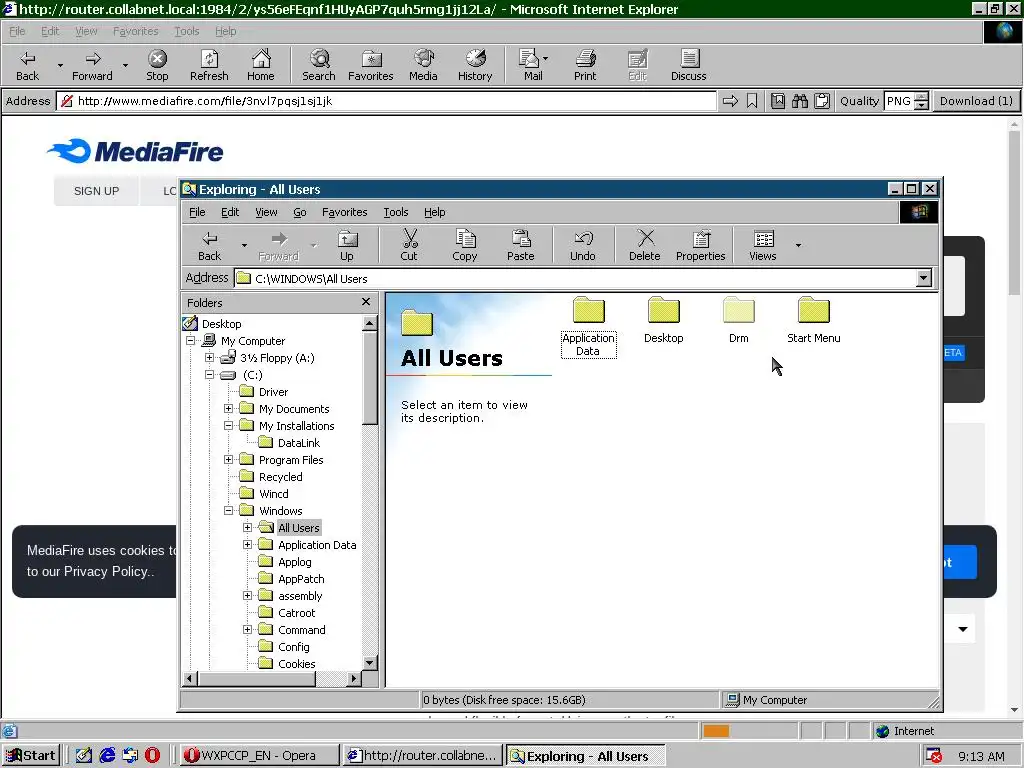Click the binoculars icon beside IE address bar
Image resolution: width=1024 pixels, height=768 pixels.
click(800, 101)
